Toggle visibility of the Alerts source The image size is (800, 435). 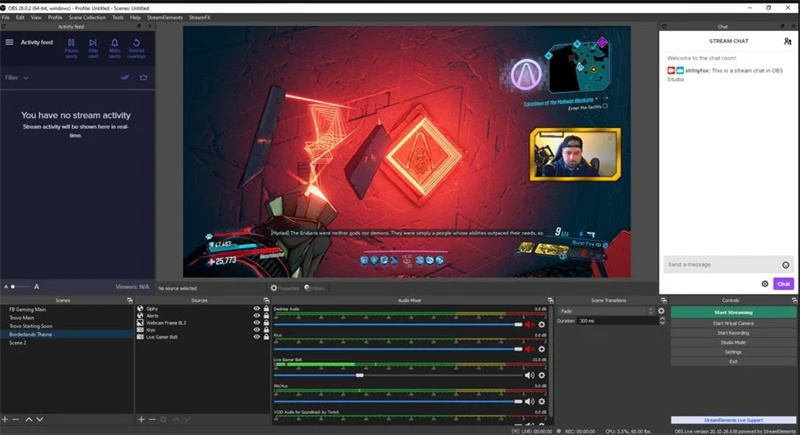coord(257,316)
